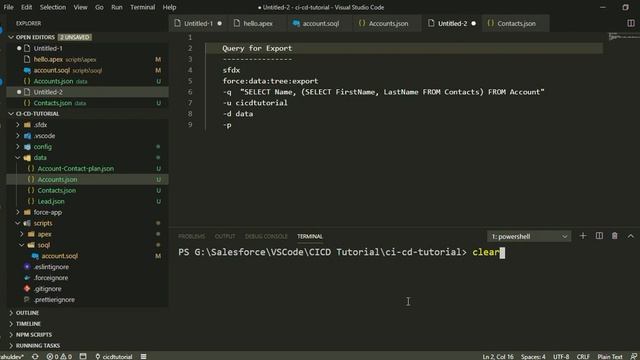This screenshot has height=360, width=640.
Task: Switch to the account.soql editor tab
Action: coord(320,23)
